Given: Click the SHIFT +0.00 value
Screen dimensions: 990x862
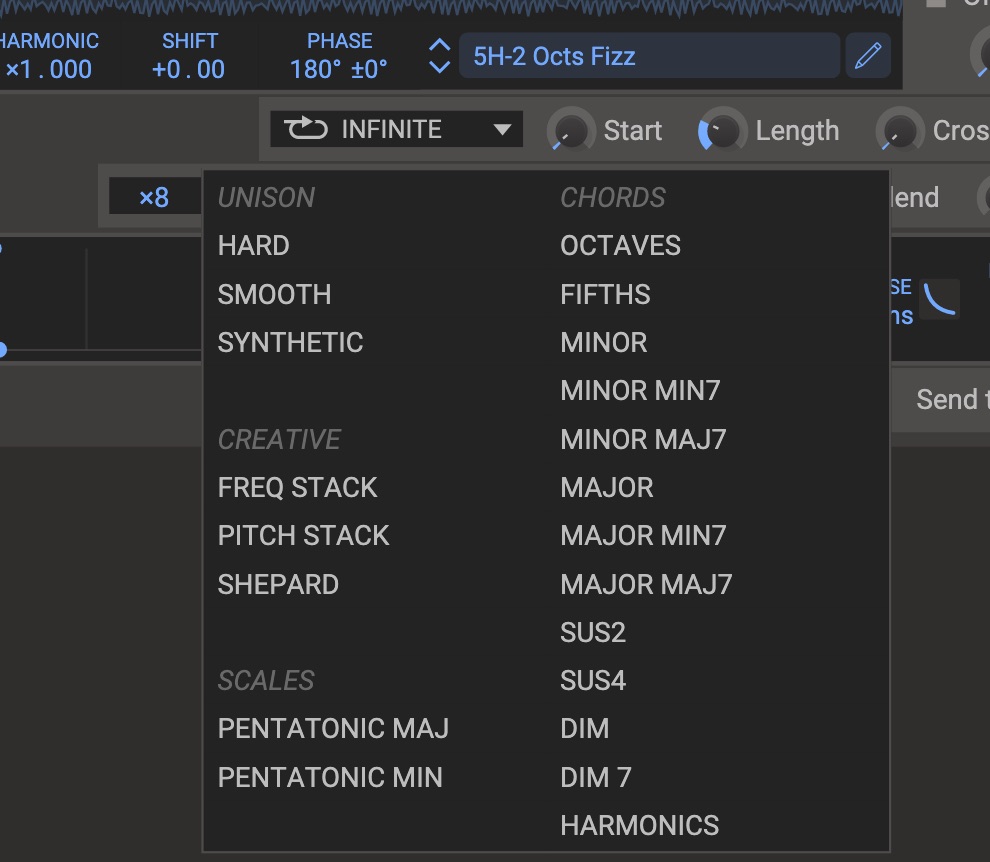Looking at the screenshot, I should (x=188, y=69).
